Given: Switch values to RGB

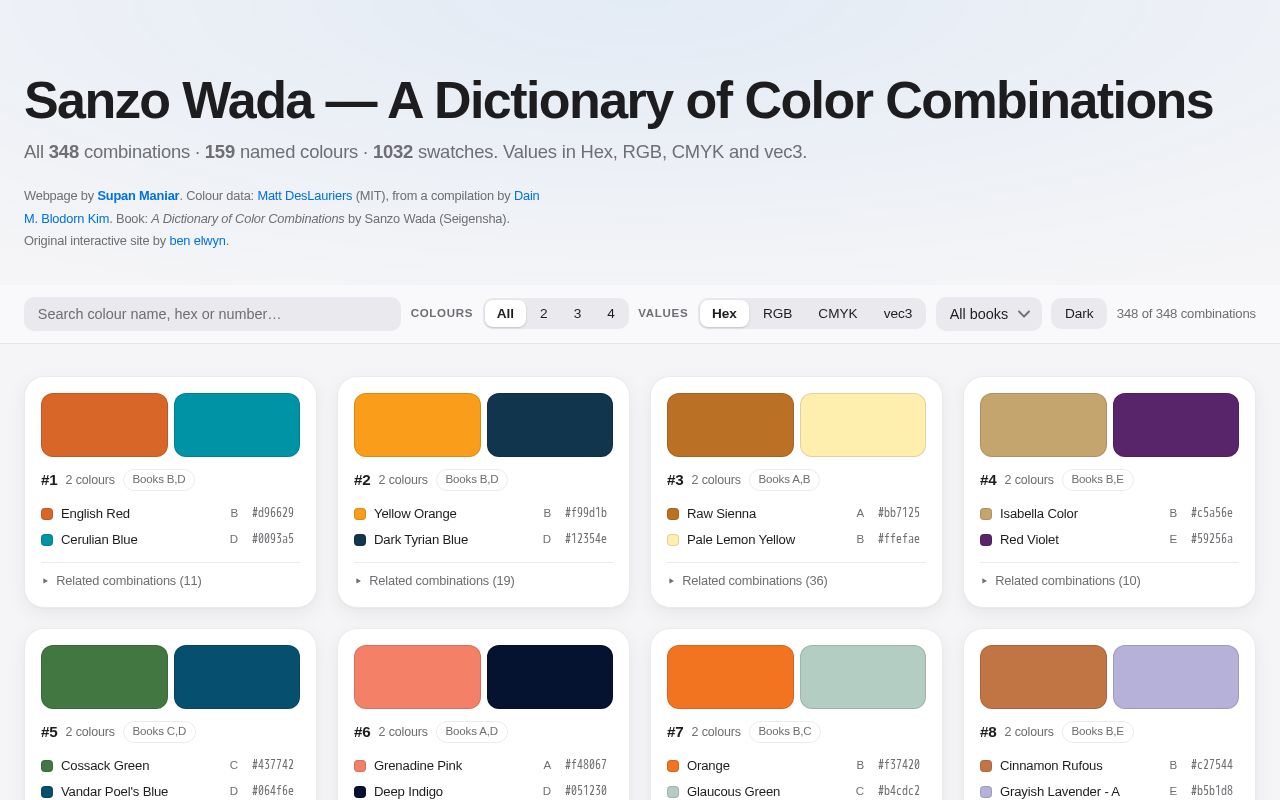Looking at the screenshot, I should click(777, 314).
